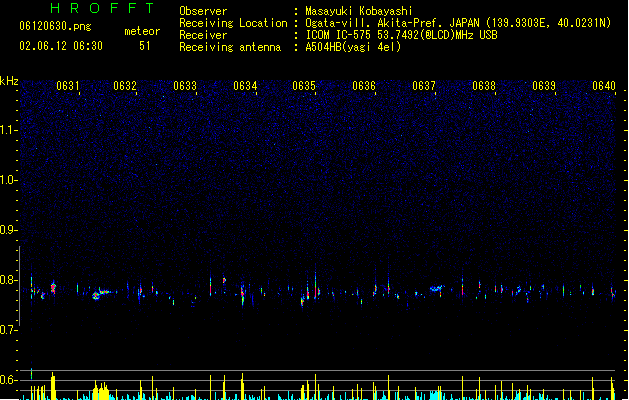Image resolution: width=629 pixels, height=400 pixels.
Task: Click the 0634 time marker
Action: tap(245, 86)
